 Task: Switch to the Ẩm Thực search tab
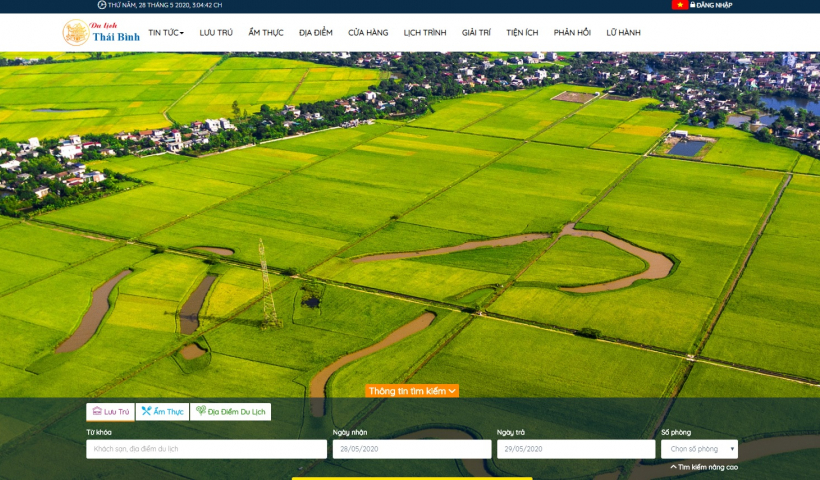coord(162,411)
